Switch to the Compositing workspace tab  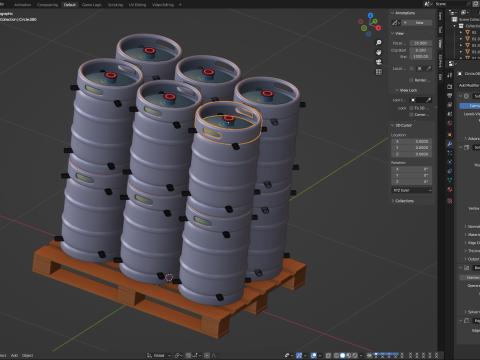click(x=47, y=5)
